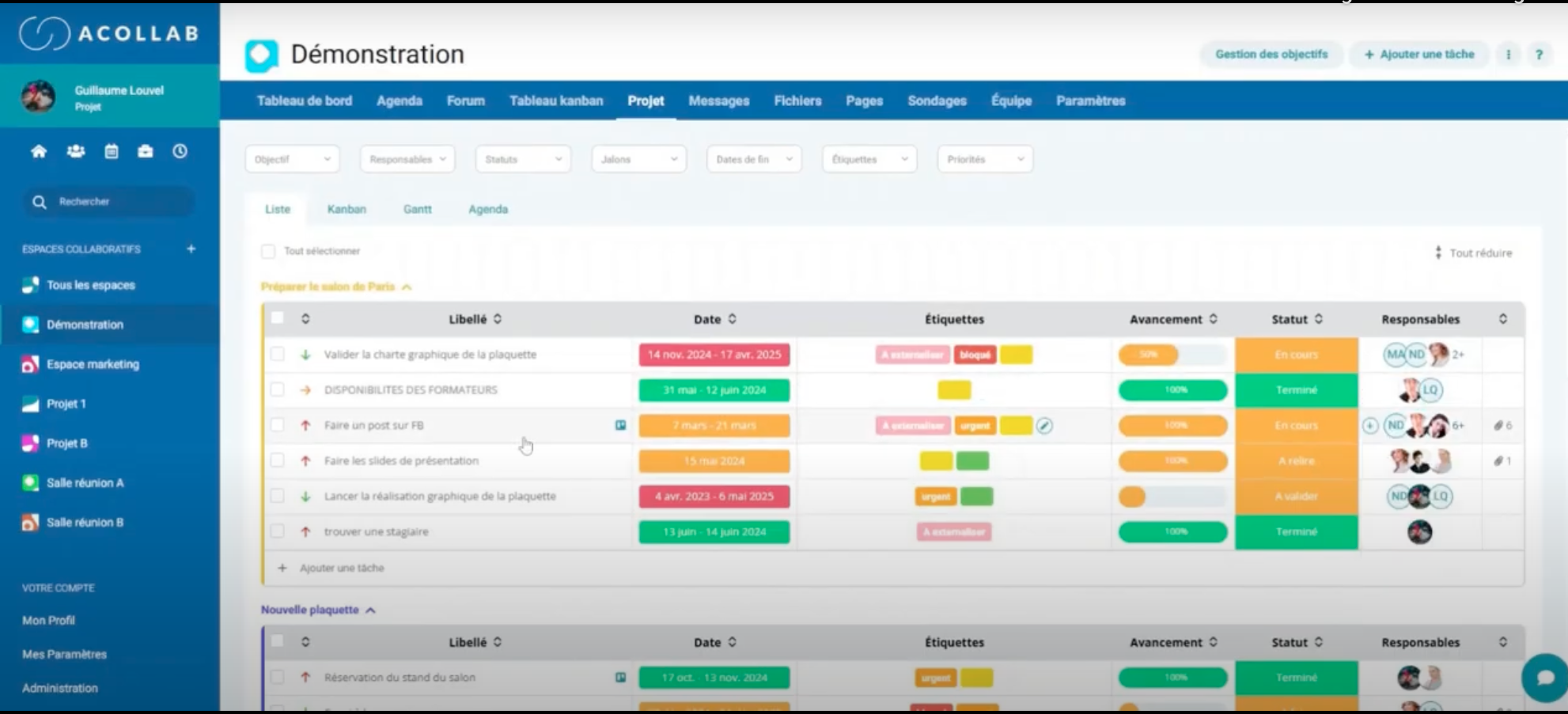1568x714 pixels.
Task: Open Tableau kanban in navigation bar
Action: pyautogui.click(x=555, y=101)
